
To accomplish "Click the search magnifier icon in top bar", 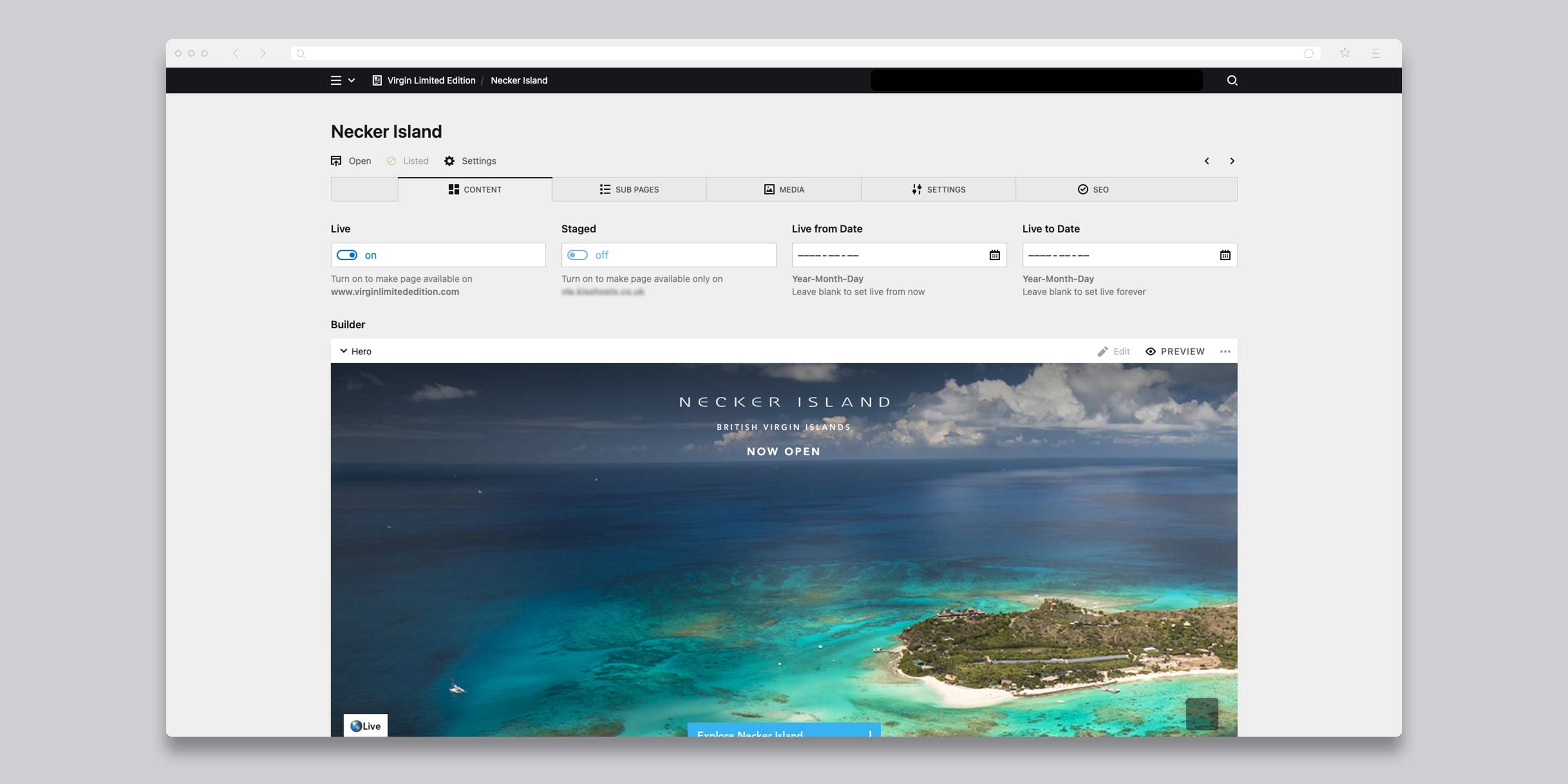I will tap(1232, 81).
